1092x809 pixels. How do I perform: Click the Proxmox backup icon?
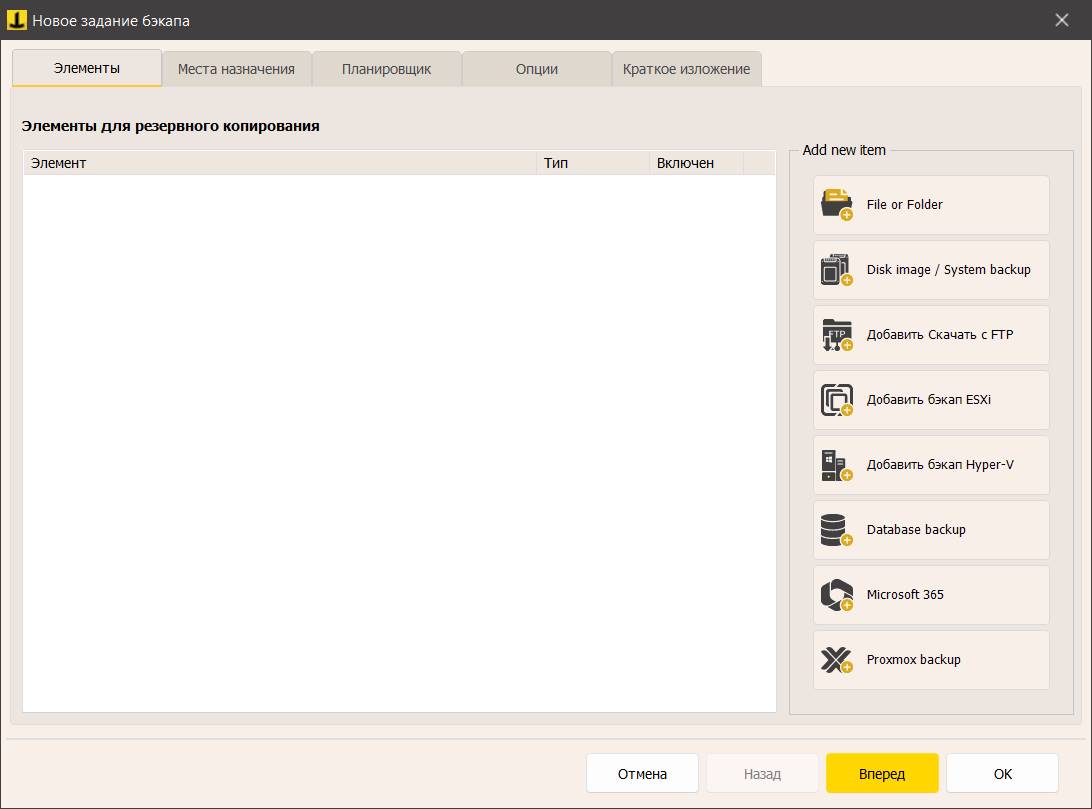(x=836, y=660)
